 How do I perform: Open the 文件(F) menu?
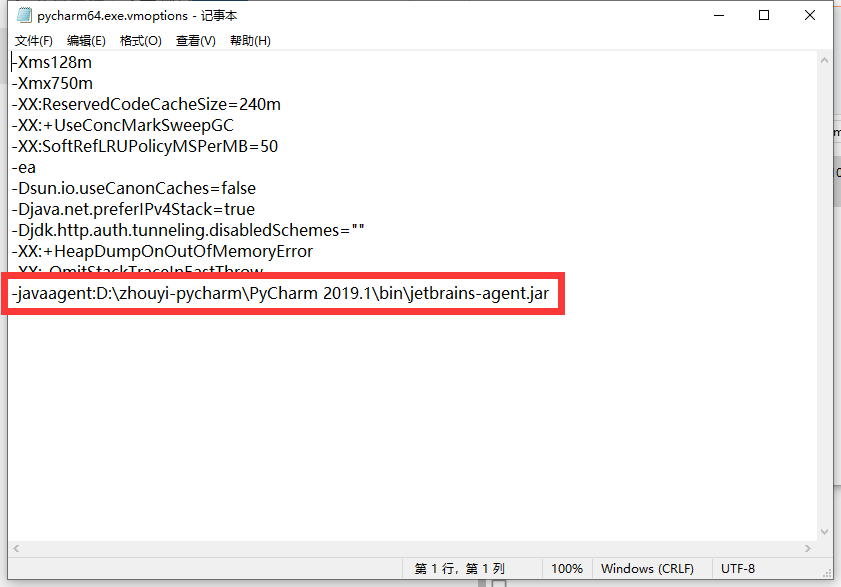tap(33, 40)
